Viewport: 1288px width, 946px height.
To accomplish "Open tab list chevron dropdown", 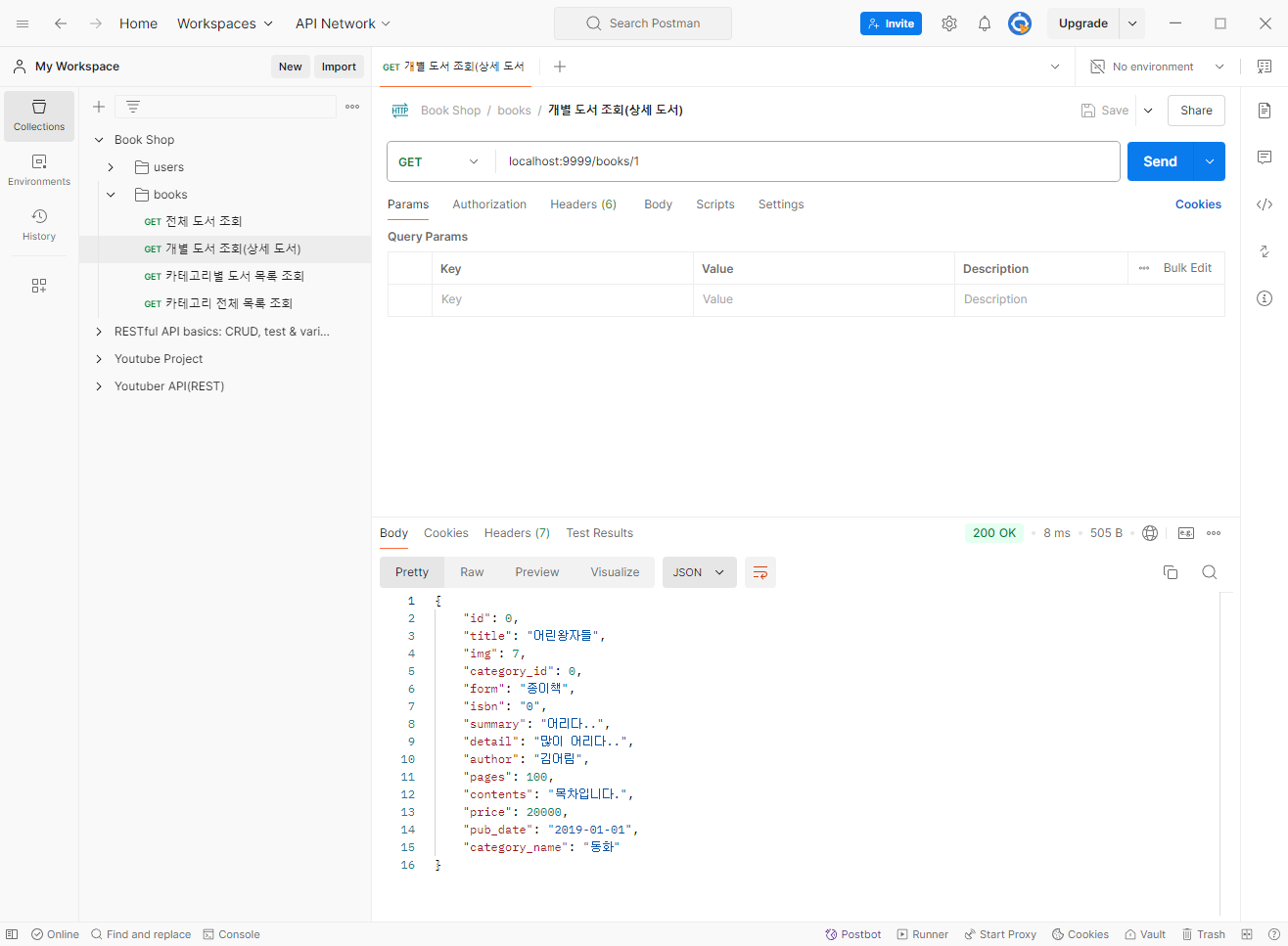I will [x=1055, y=67].
